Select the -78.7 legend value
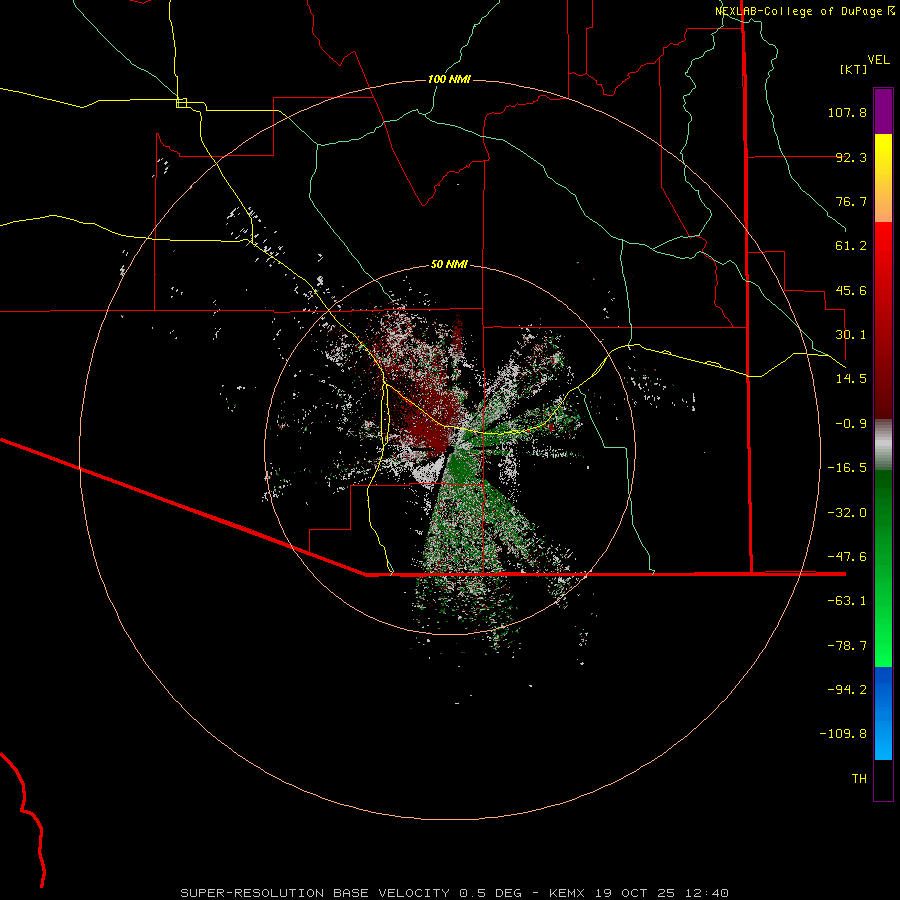The width and height of the screenshot is (900, 900). 847,646
